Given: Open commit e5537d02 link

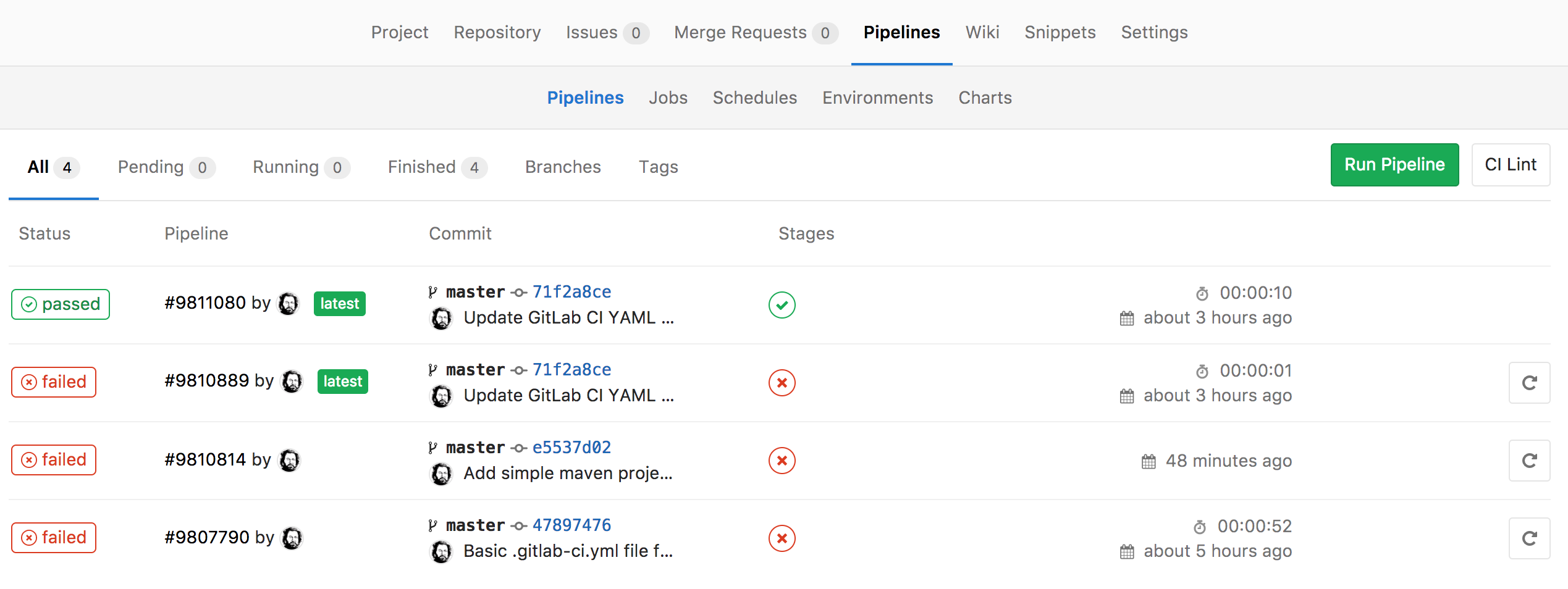Looking at the screenshot, I should 571,448.
